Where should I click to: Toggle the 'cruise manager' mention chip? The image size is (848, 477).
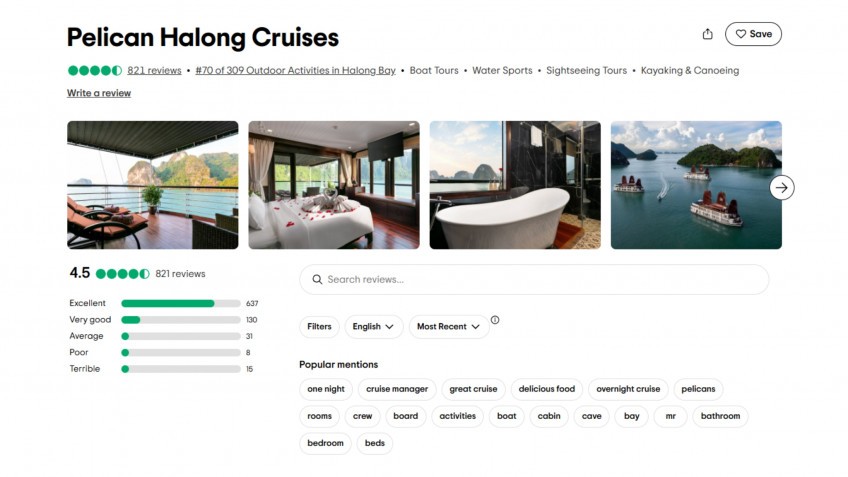(397, 389)
